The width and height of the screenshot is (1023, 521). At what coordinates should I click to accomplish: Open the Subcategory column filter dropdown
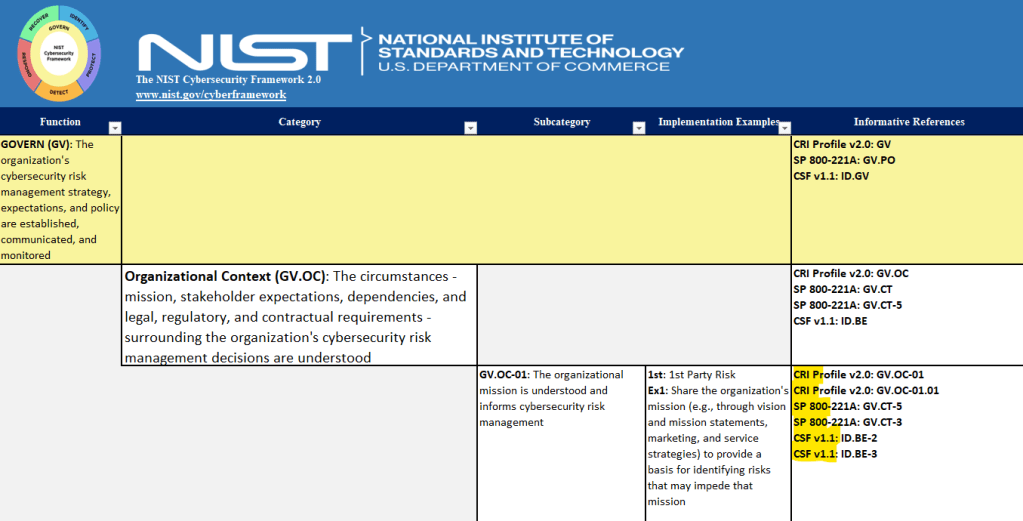pyautogui.click(x=639, y=127)
